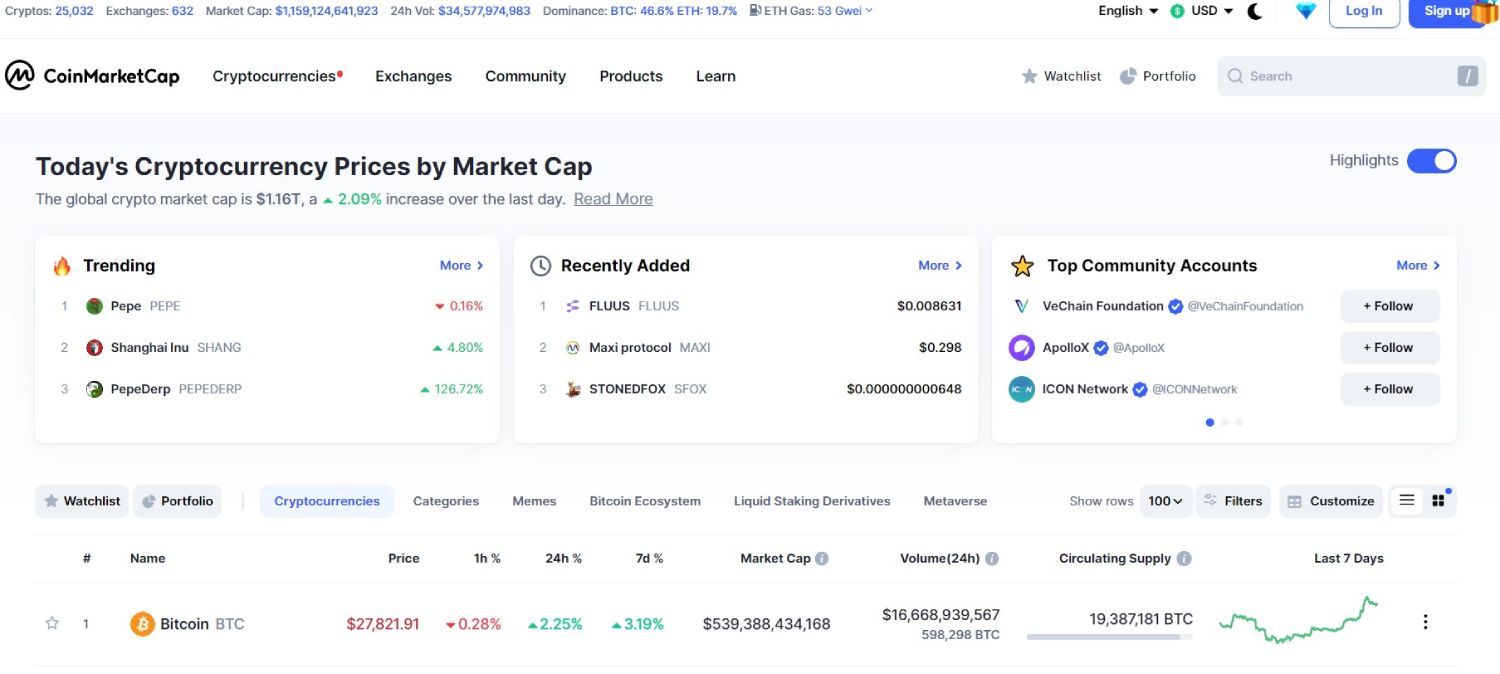This screenshot has width=1500, height=674.
Task: Select the Cryptocurrencies tab
Action: 327,501
